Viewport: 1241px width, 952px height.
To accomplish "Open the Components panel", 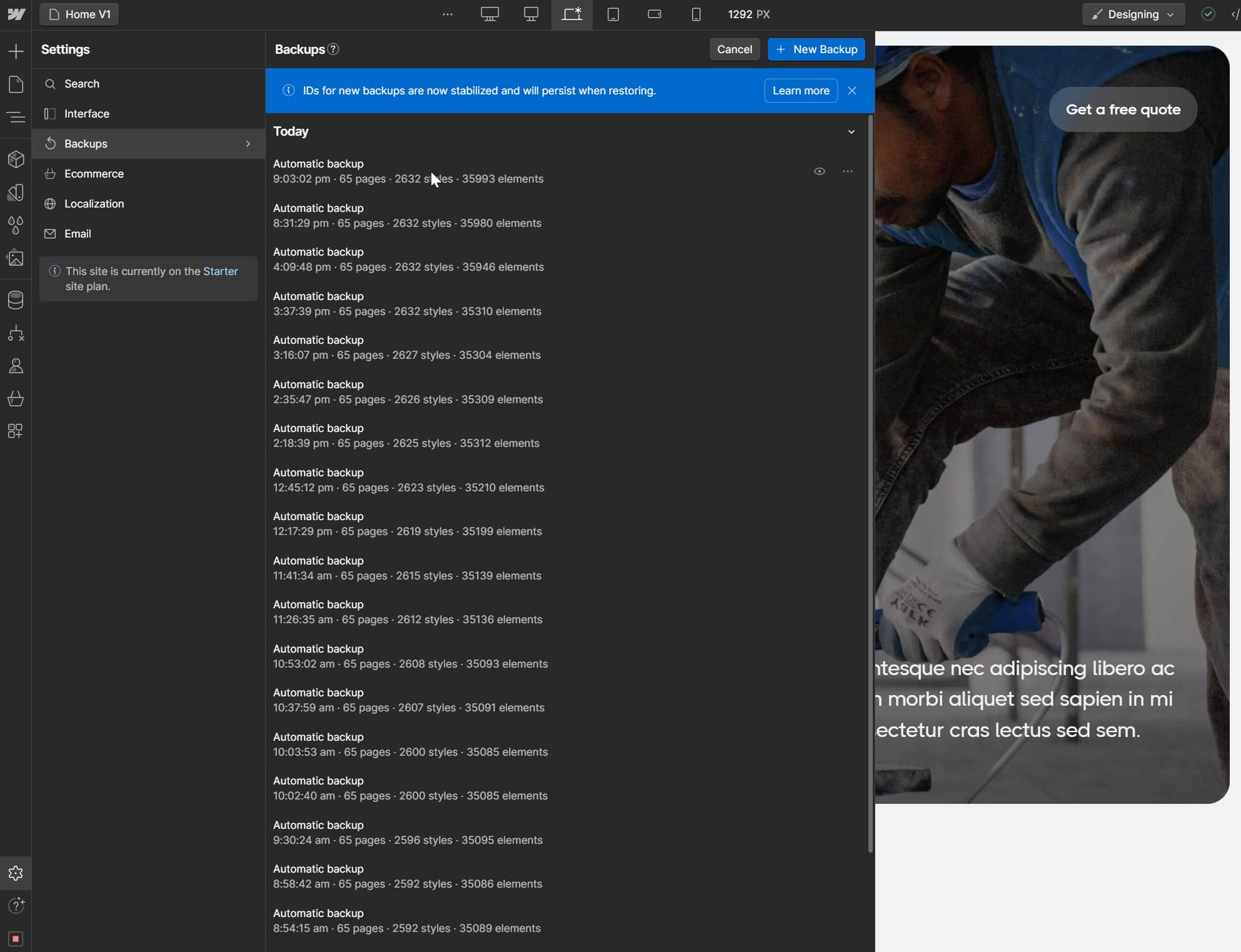I will 15,159.
